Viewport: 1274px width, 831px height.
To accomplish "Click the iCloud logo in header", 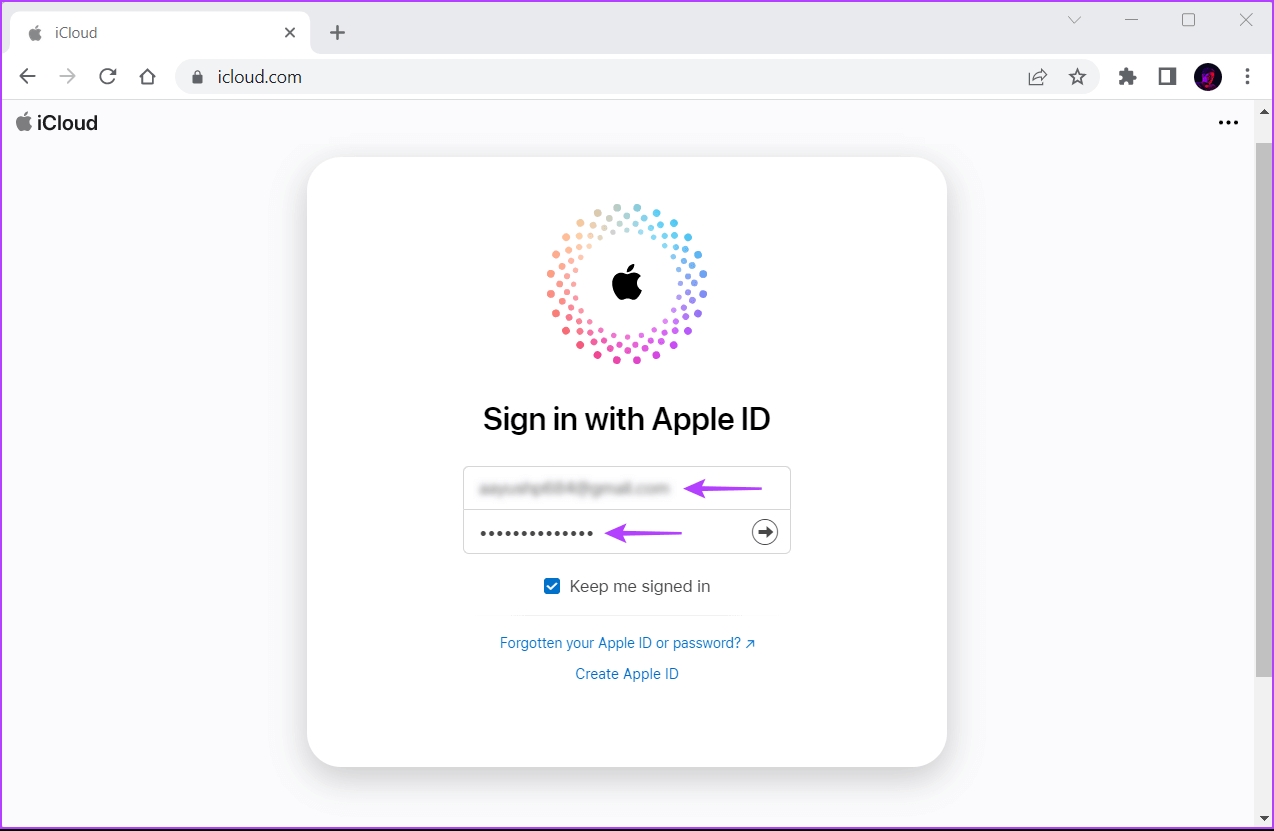I will 57,123.
